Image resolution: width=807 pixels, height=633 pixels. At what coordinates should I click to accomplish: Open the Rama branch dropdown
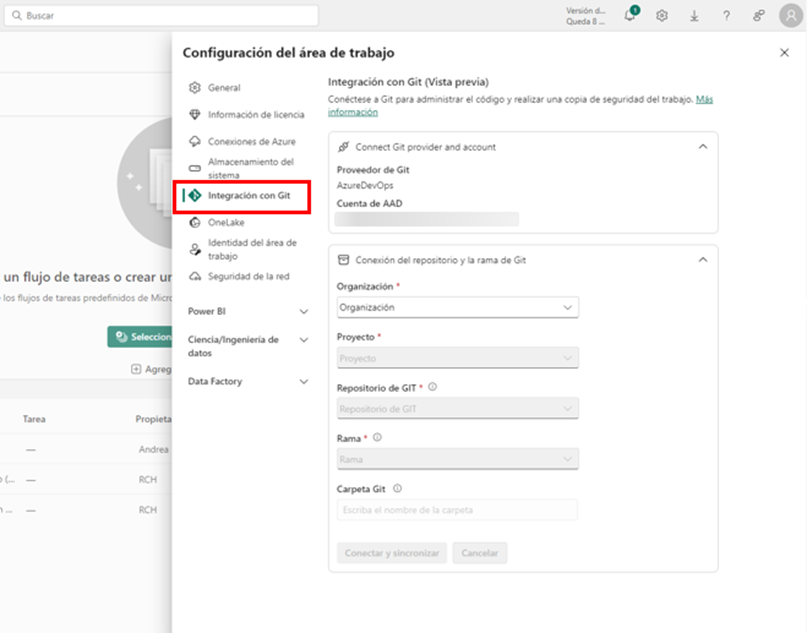click(458, 459)
